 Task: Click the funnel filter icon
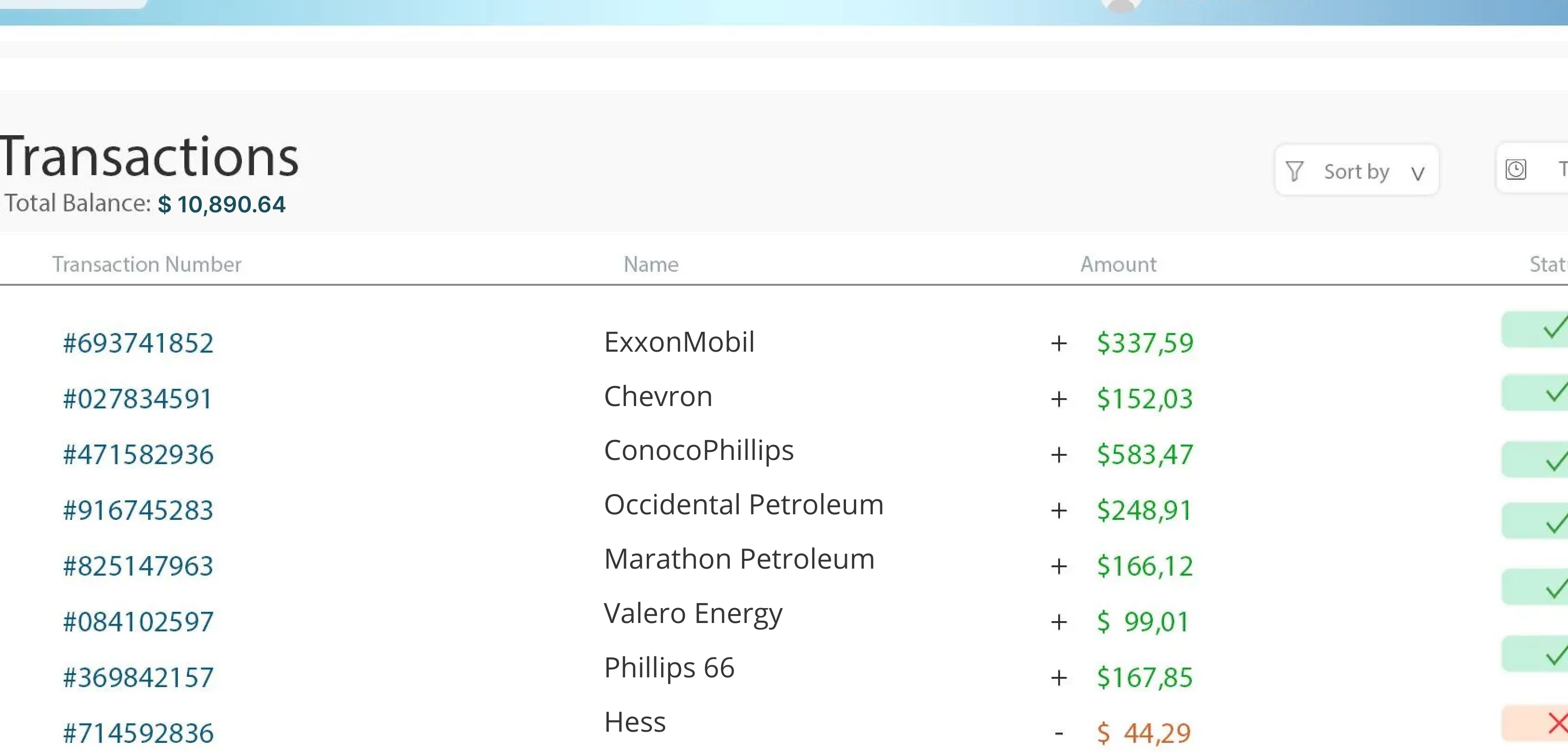point(1294,171)
